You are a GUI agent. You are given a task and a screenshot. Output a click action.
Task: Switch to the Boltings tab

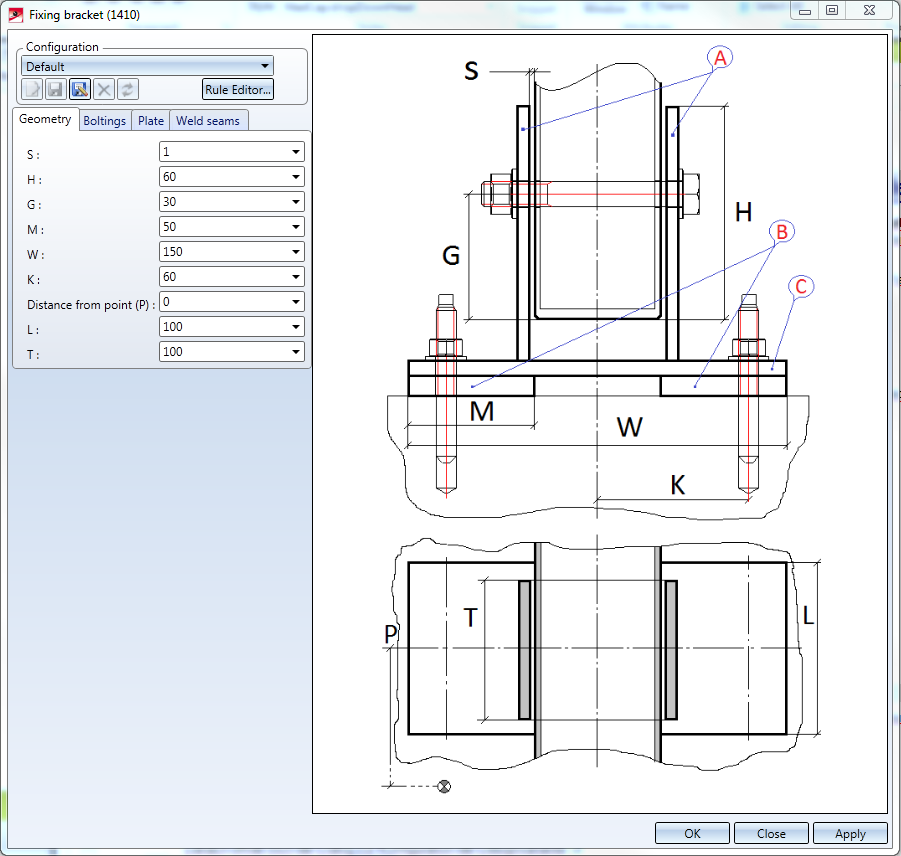pos(105,121)
